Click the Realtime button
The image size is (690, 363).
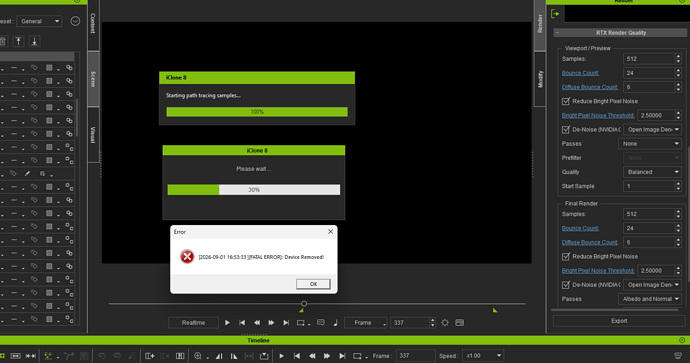193,323
